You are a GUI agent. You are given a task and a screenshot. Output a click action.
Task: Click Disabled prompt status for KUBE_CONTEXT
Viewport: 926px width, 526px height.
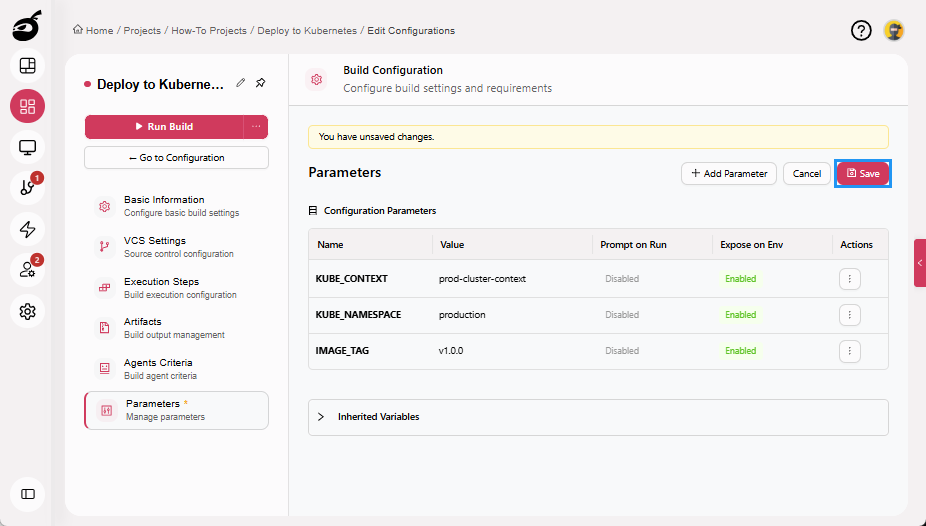pos(622,279)
